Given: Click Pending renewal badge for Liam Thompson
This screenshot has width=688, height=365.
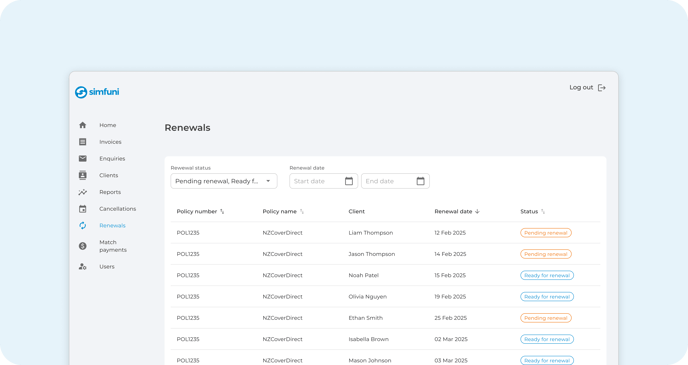Looking at the screenshot, I should [x=546, y=233].
